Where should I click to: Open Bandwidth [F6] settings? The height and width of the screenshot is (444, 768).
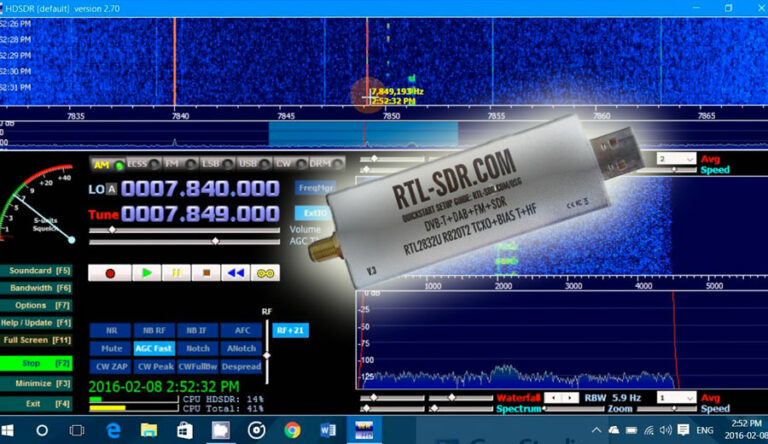click(x=36, y=288)
